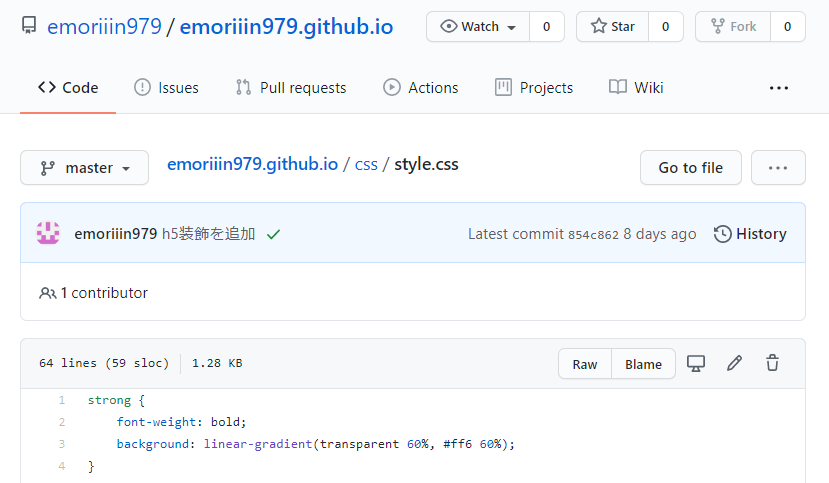This screenshot has width=829, height=483.
Task: Open the Projects tab
Action: tap(533, 88)
